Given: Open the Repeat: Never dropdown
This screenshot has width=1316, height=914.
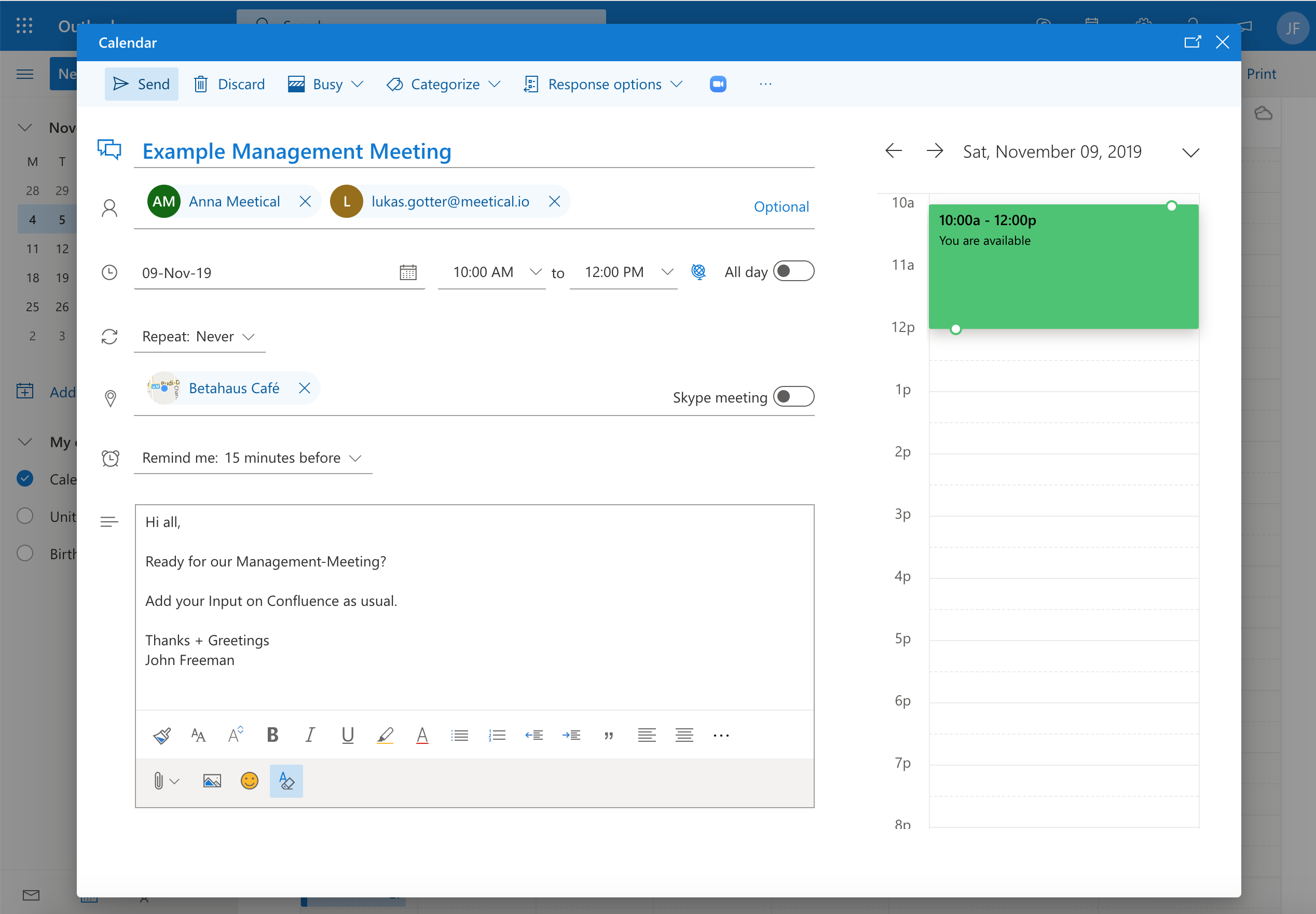Looking at the screenshot, I should (199, 337).
